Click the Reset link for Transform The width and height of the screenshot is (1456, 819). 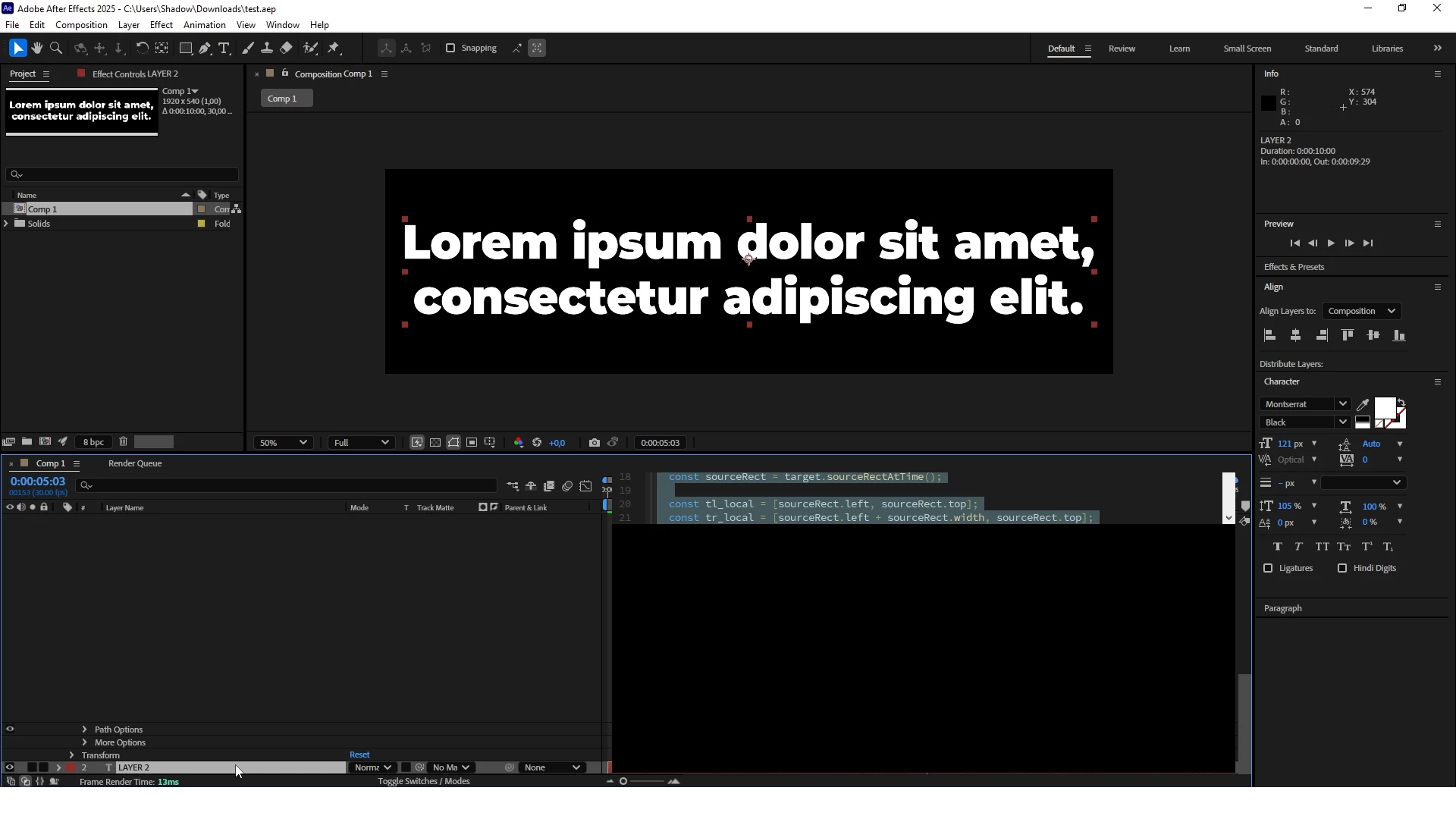pyautogui.click(x=359, y=755)
